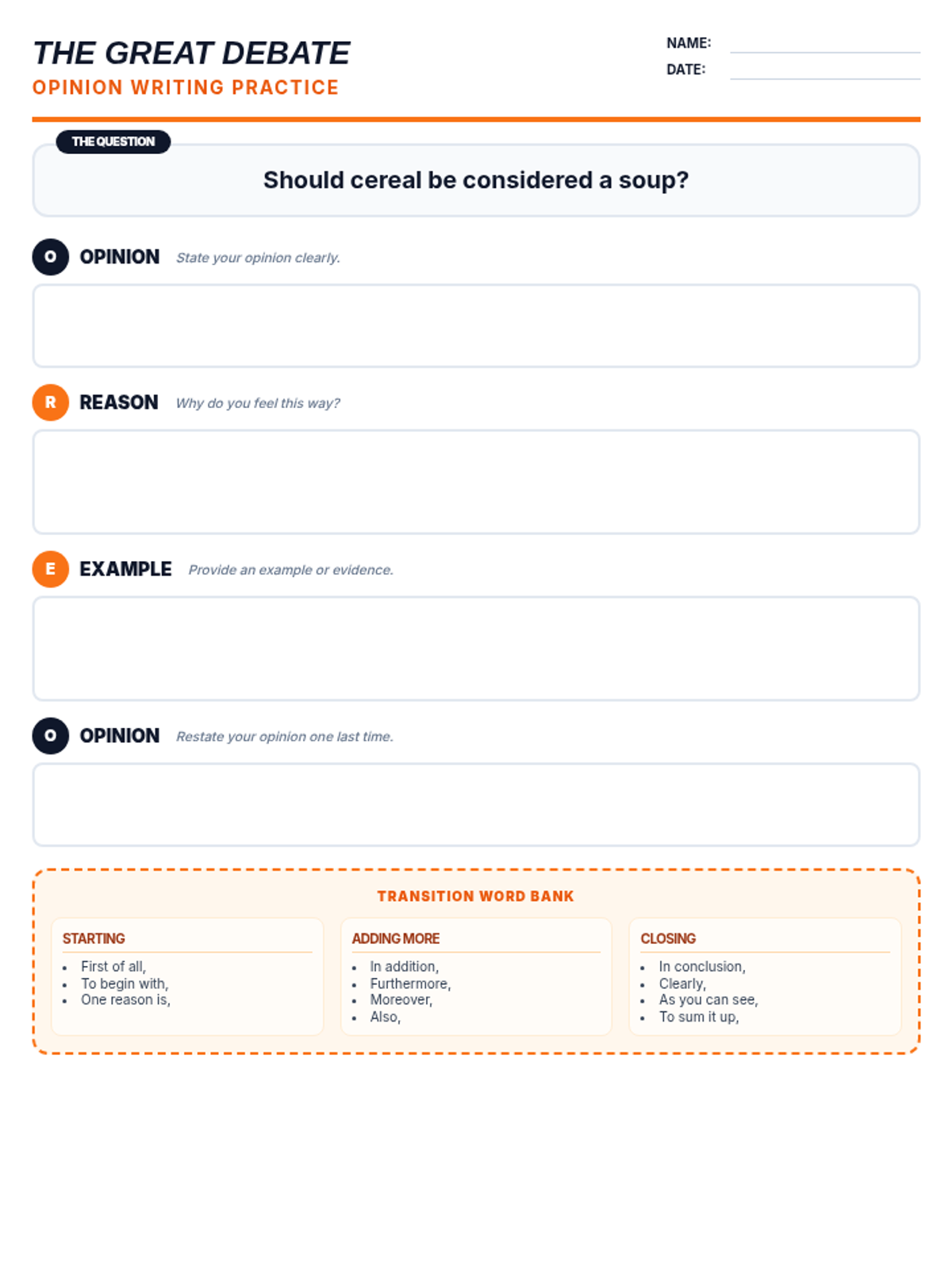
Task: Click the orange R reason circle icon
Action: click(x=50, y=402)
